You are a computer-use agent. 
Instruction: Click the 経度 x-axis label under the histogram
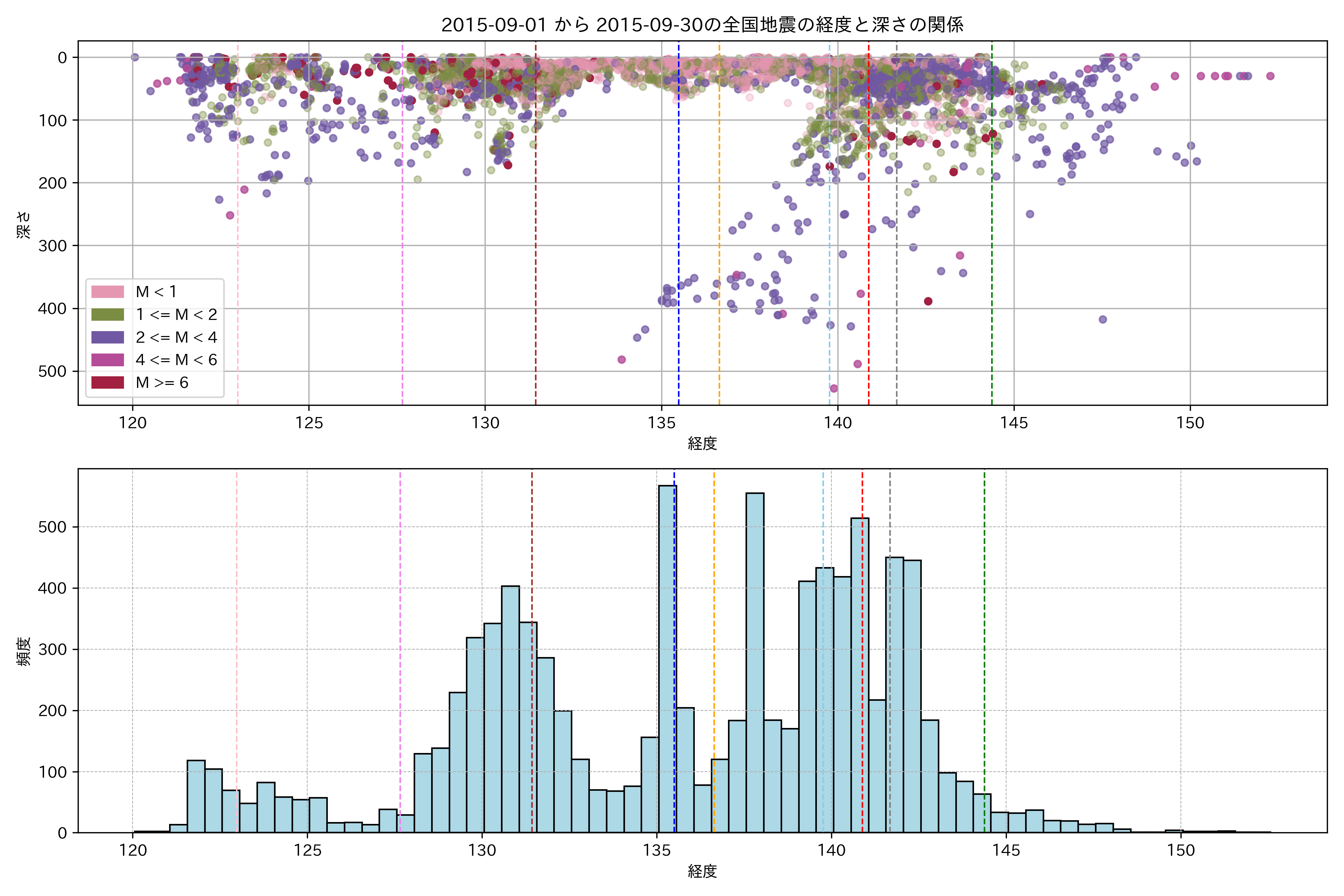pos(702,871)
